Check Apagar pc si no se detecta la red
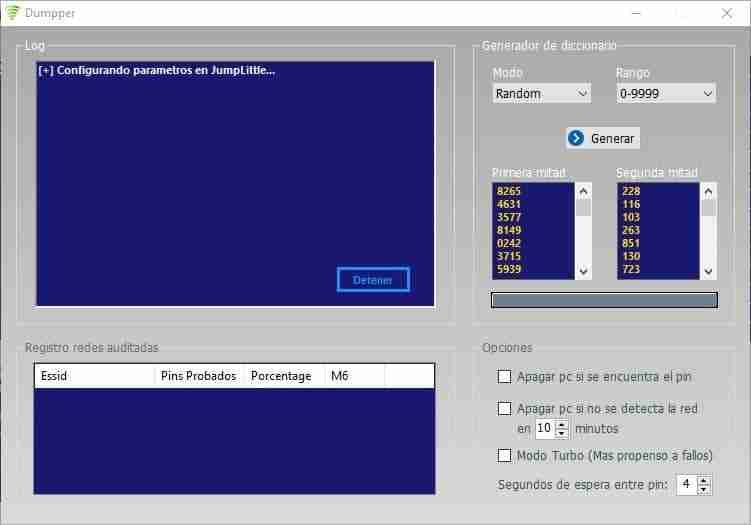The image size is (751, 525). point(504,409)
